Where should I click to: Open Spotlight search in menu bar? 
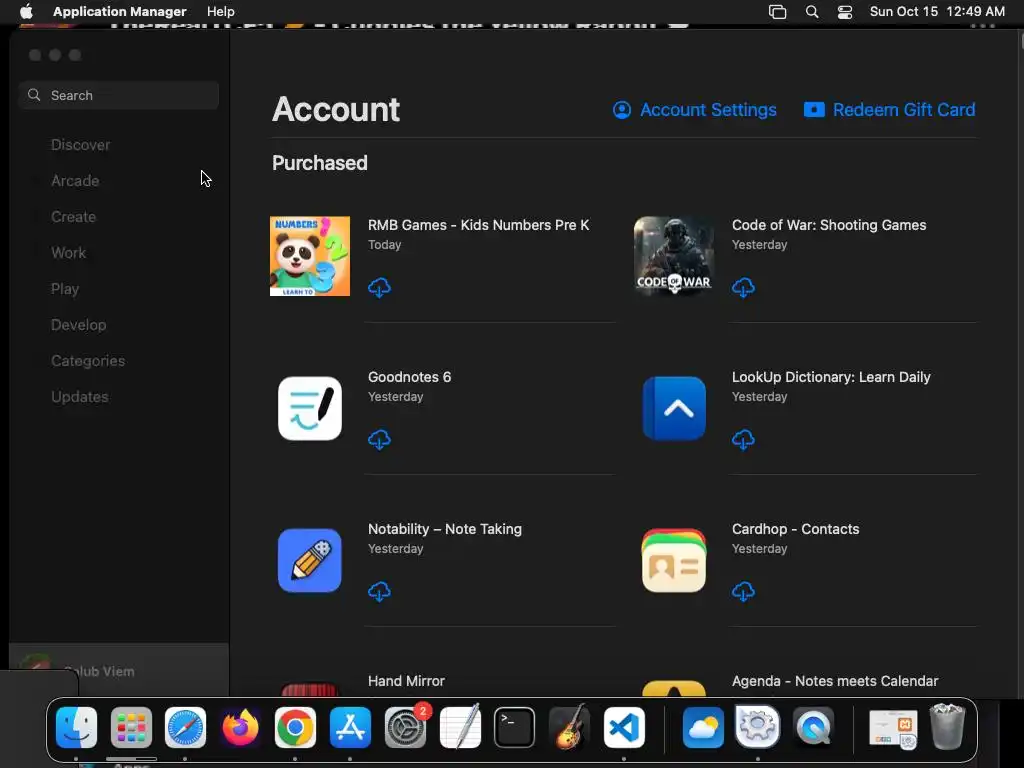point(812,12)
